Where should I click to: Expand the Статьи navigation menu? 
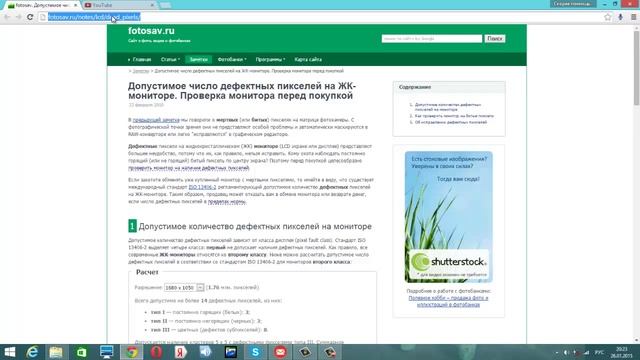[170, 60]
